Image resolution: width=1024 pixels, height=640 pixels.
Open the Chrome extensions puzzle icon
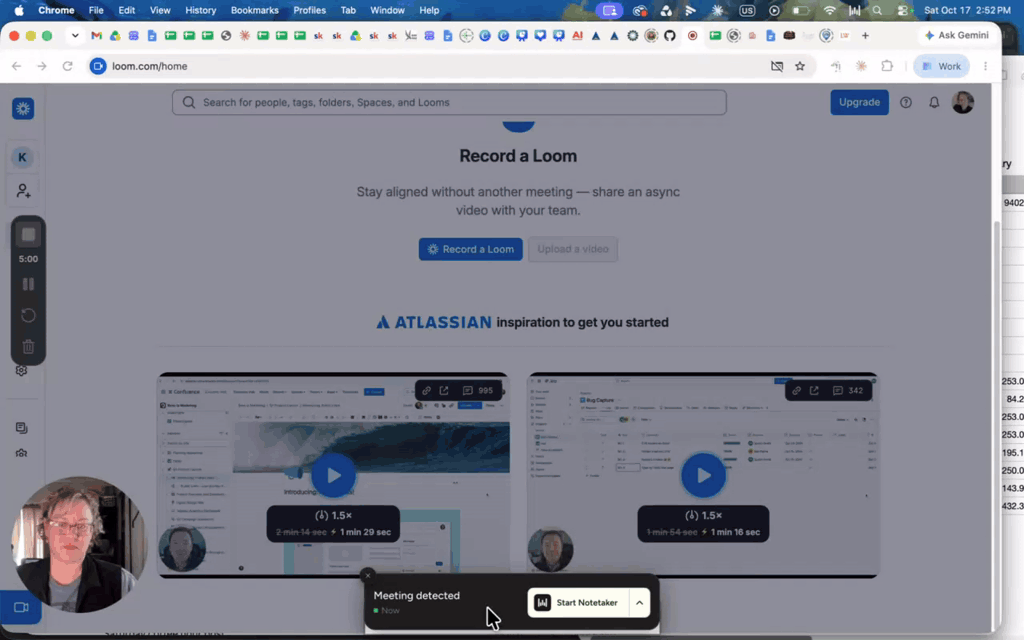point(887,66)
